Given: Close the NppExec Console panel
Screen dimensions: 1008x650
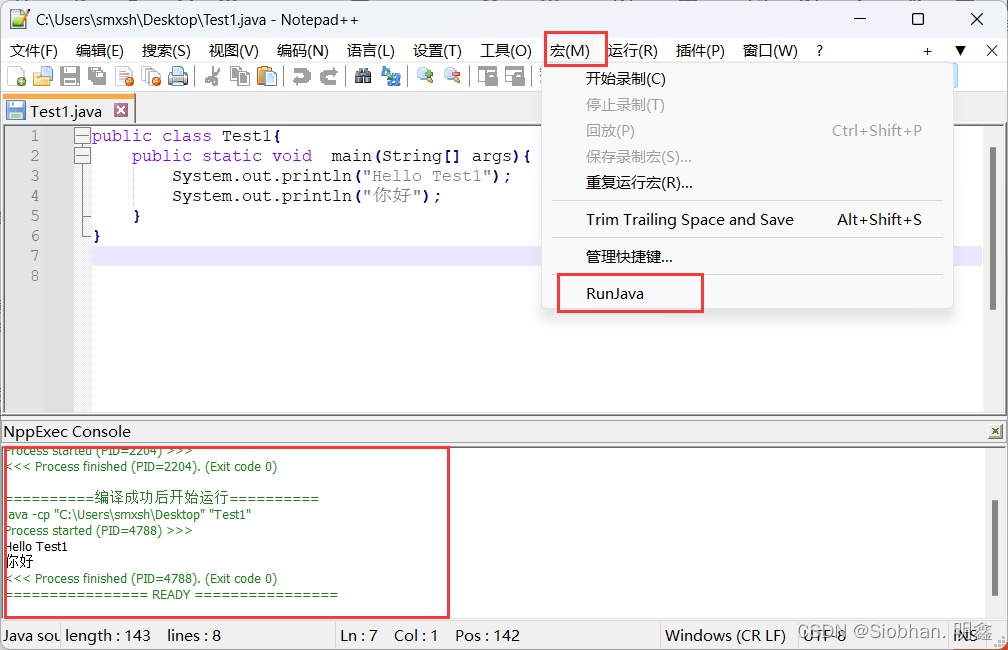Looking at the screenshot, I should pyautogui.click(x=996, y=432).
